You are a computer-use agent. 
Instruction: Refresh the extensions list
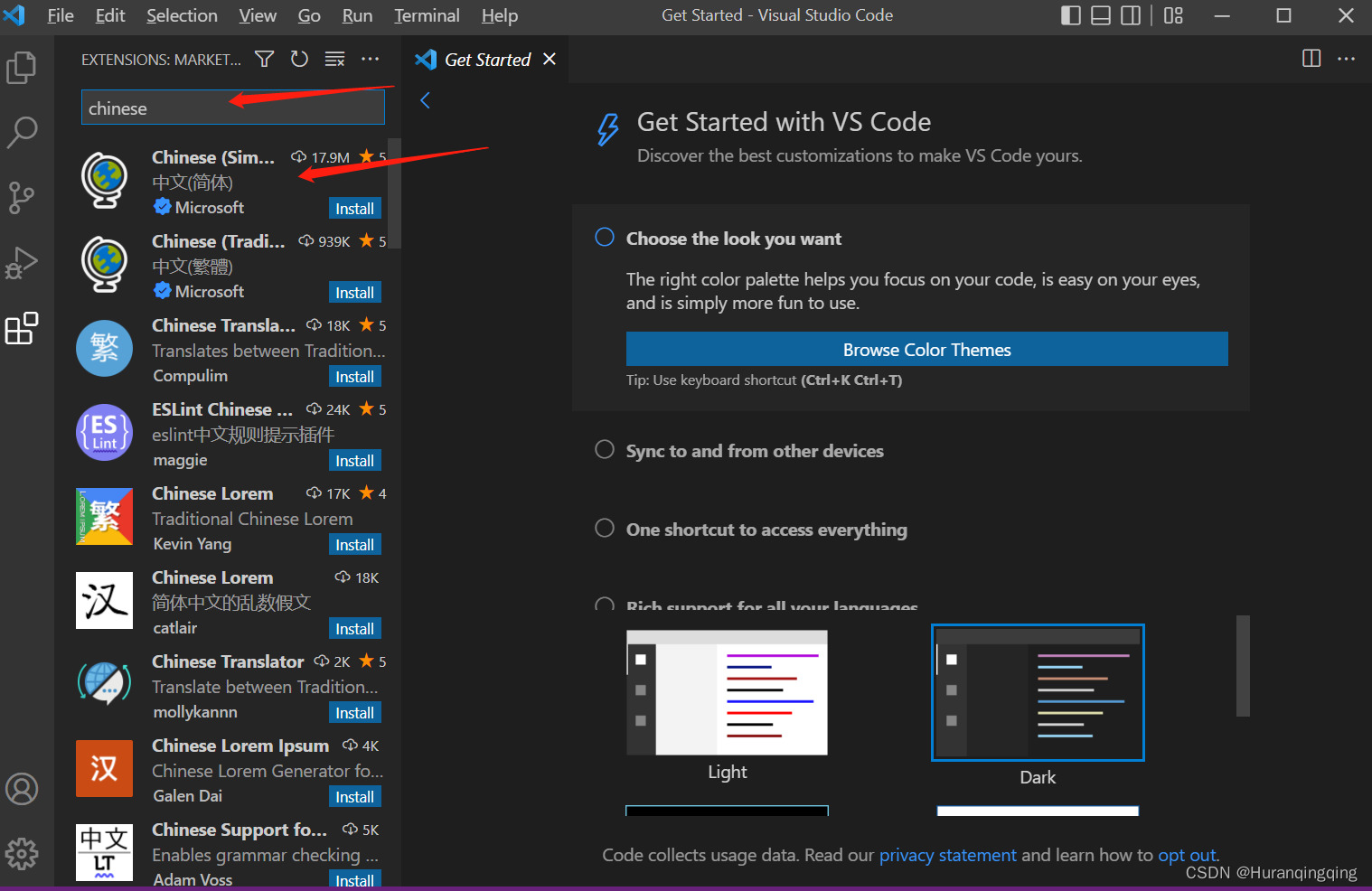pos(299,60)
